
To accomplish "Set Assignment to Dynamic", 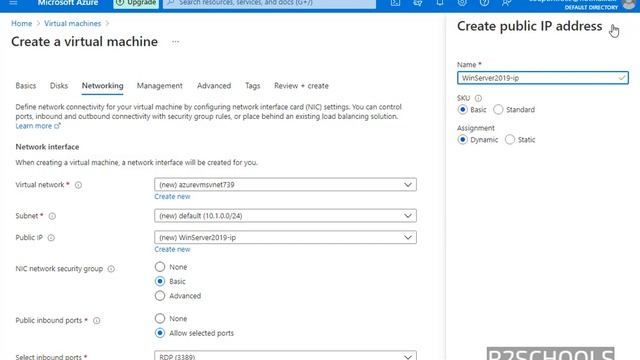I will [462, 140].
